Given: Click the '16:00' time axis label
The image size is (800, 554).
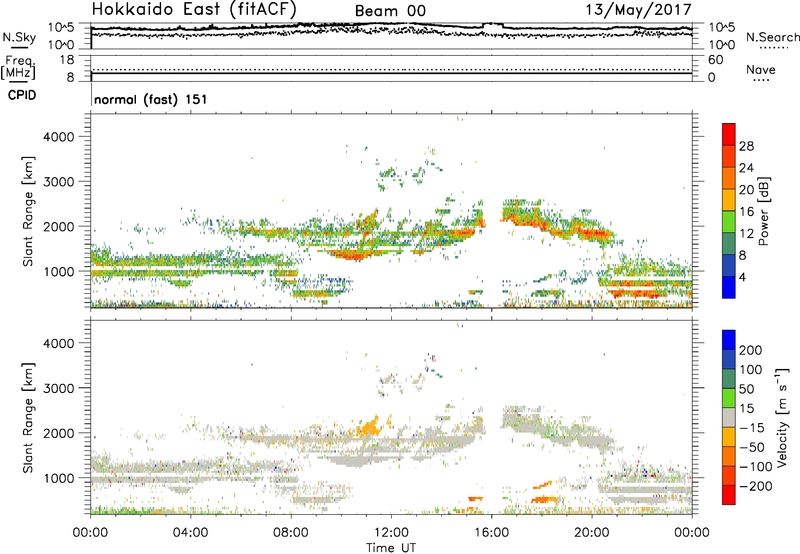Looking at the screenshot, I should (x=491, y=533).
